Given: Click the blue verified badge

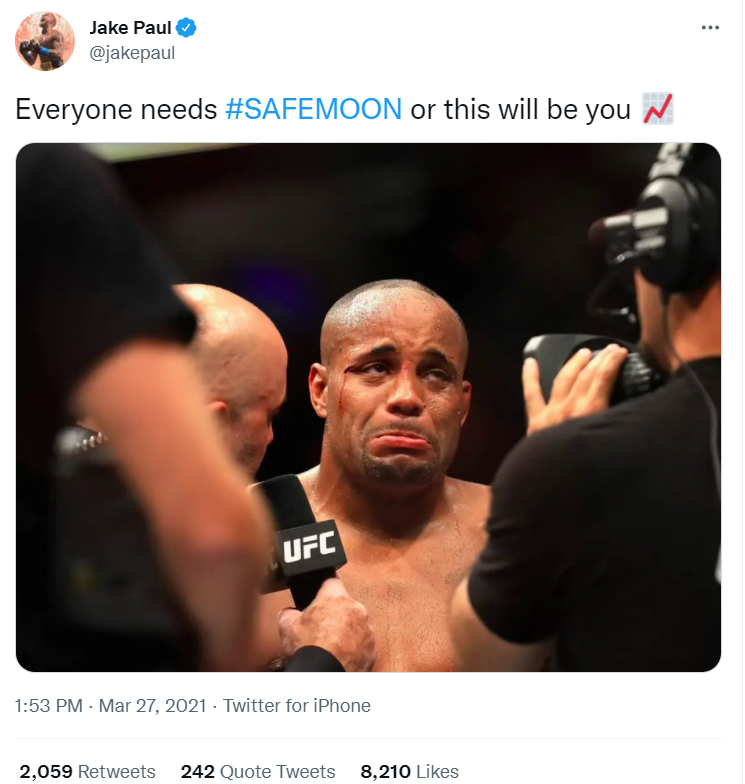Looking at the screenshot, I should pyautogui.click(x=187, y=28).
